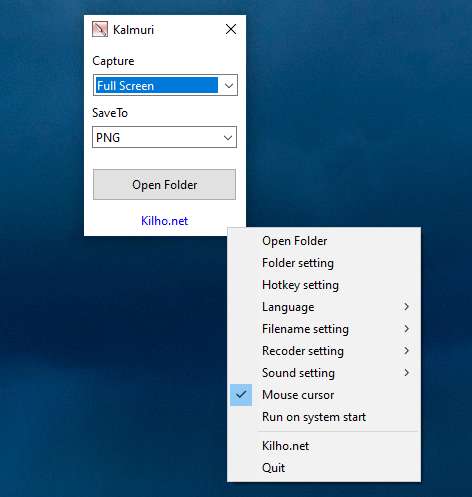Open Hotkey setting from context menu
The width and height of the screenshot is (472, 497).
(324, 285)
